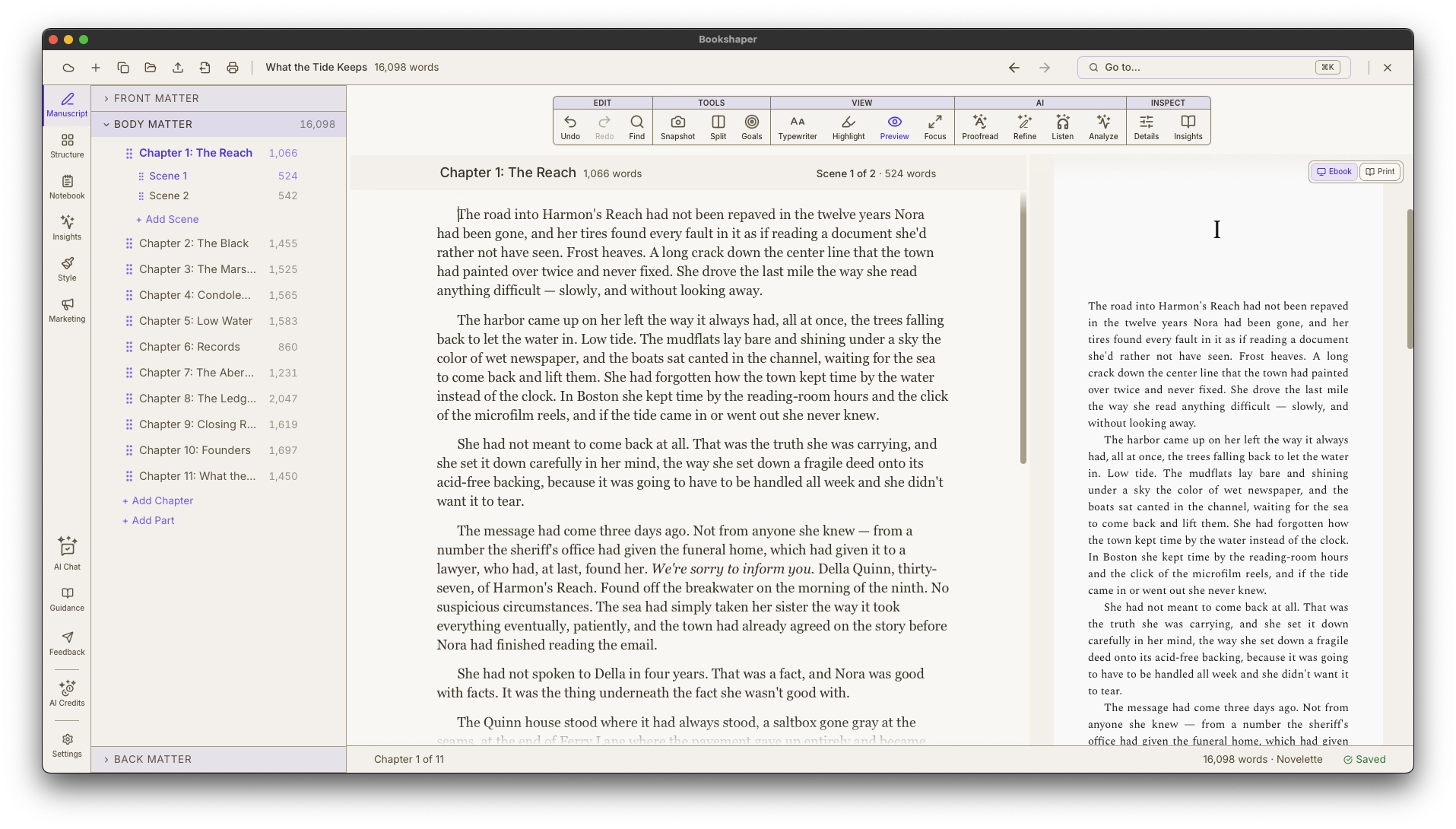This screenshot has height=829, width=1456.
Task: Open the Structure sidebar panel
Action: 67,146
